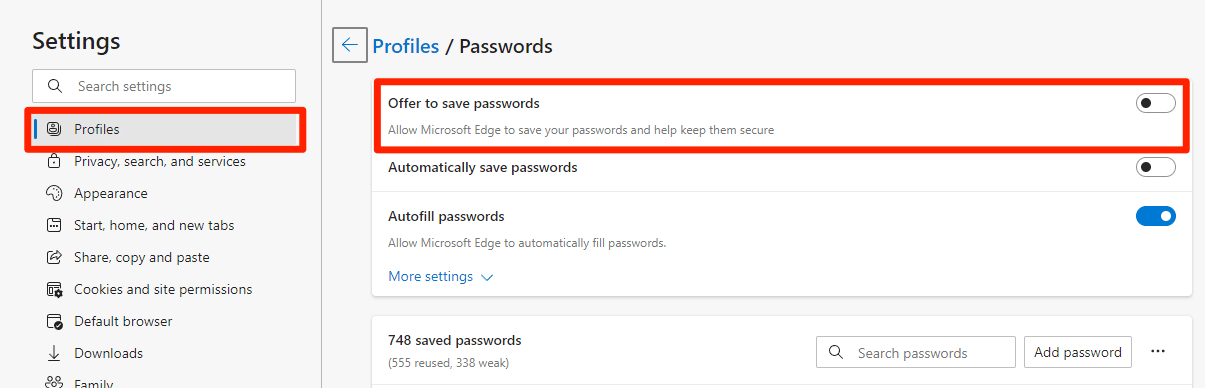Image resolution: width=1205 pixels, height=388 pixels.
Task: Click the Share, copy and paste icon
Action: pos(55,257)
